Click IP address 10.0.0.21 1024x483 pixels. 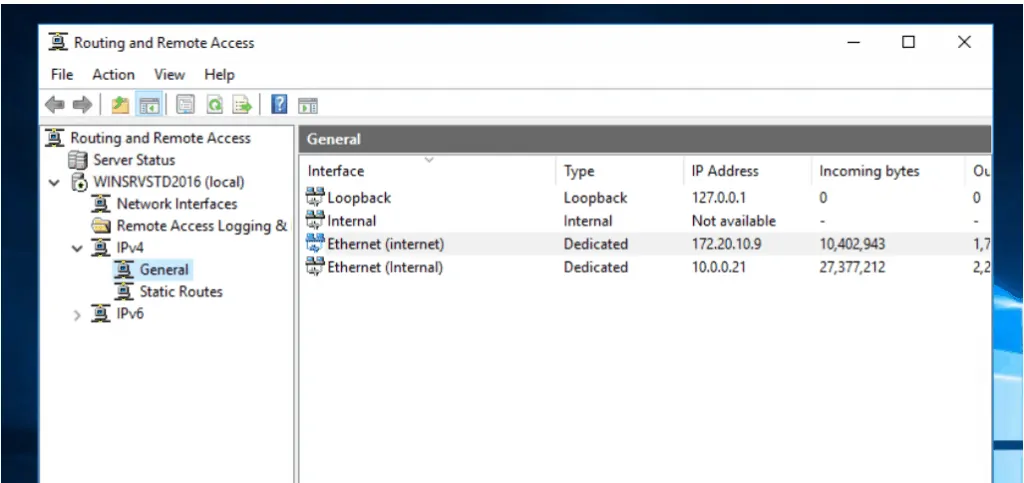(x=718, y=267)
